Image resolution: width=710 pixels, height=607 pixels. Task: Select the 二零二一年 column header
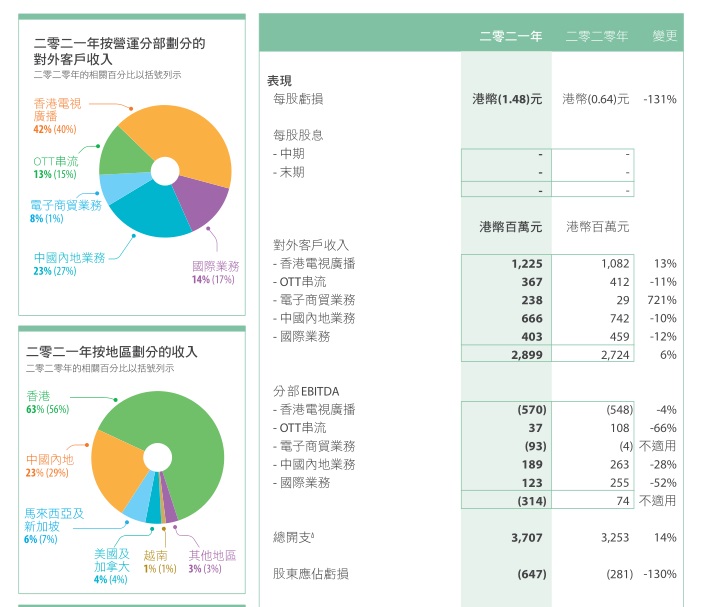[510, 36]
